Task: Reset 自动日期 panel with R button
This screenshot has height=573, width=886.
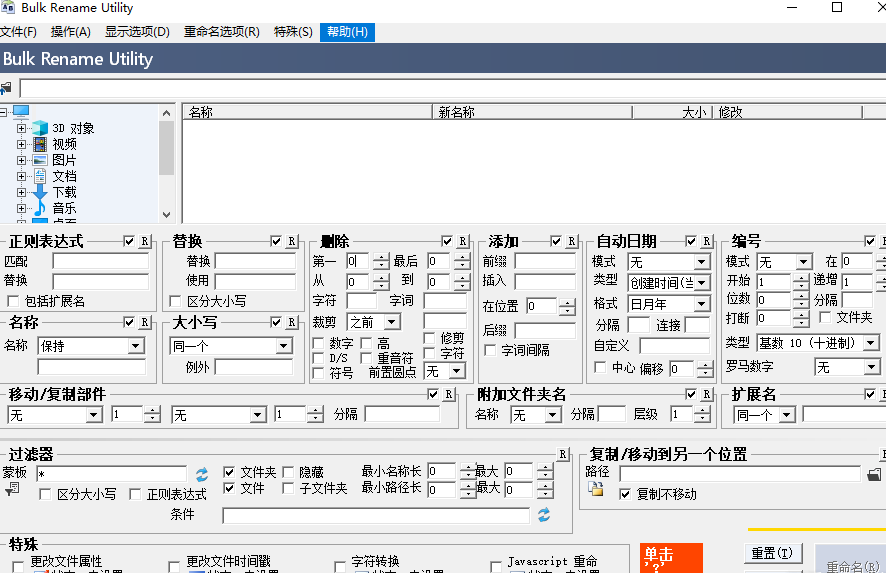Action: click(x=707, y=241)
